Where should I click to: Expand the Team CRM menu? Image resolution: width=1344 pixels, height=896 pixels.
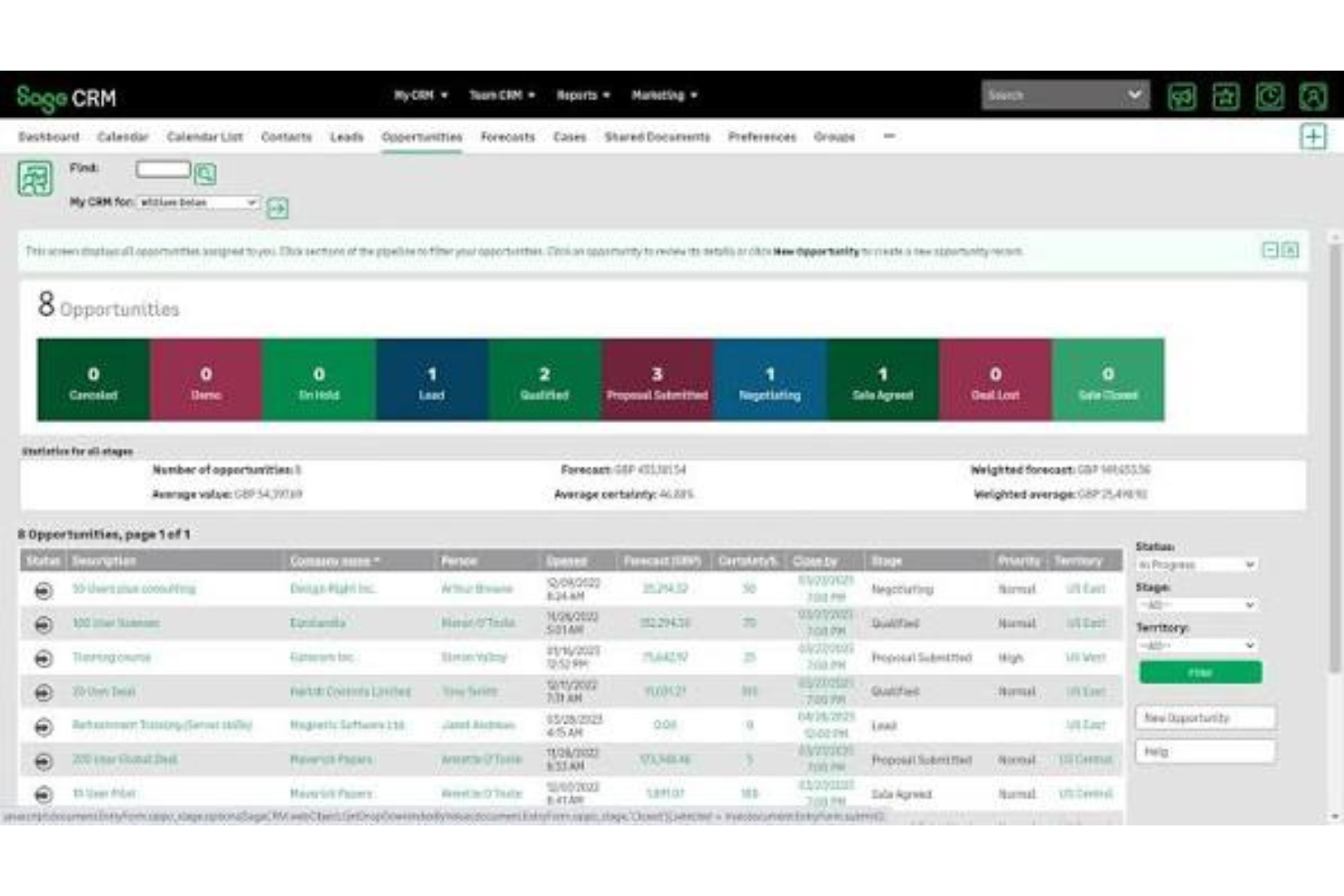(502, 95)
